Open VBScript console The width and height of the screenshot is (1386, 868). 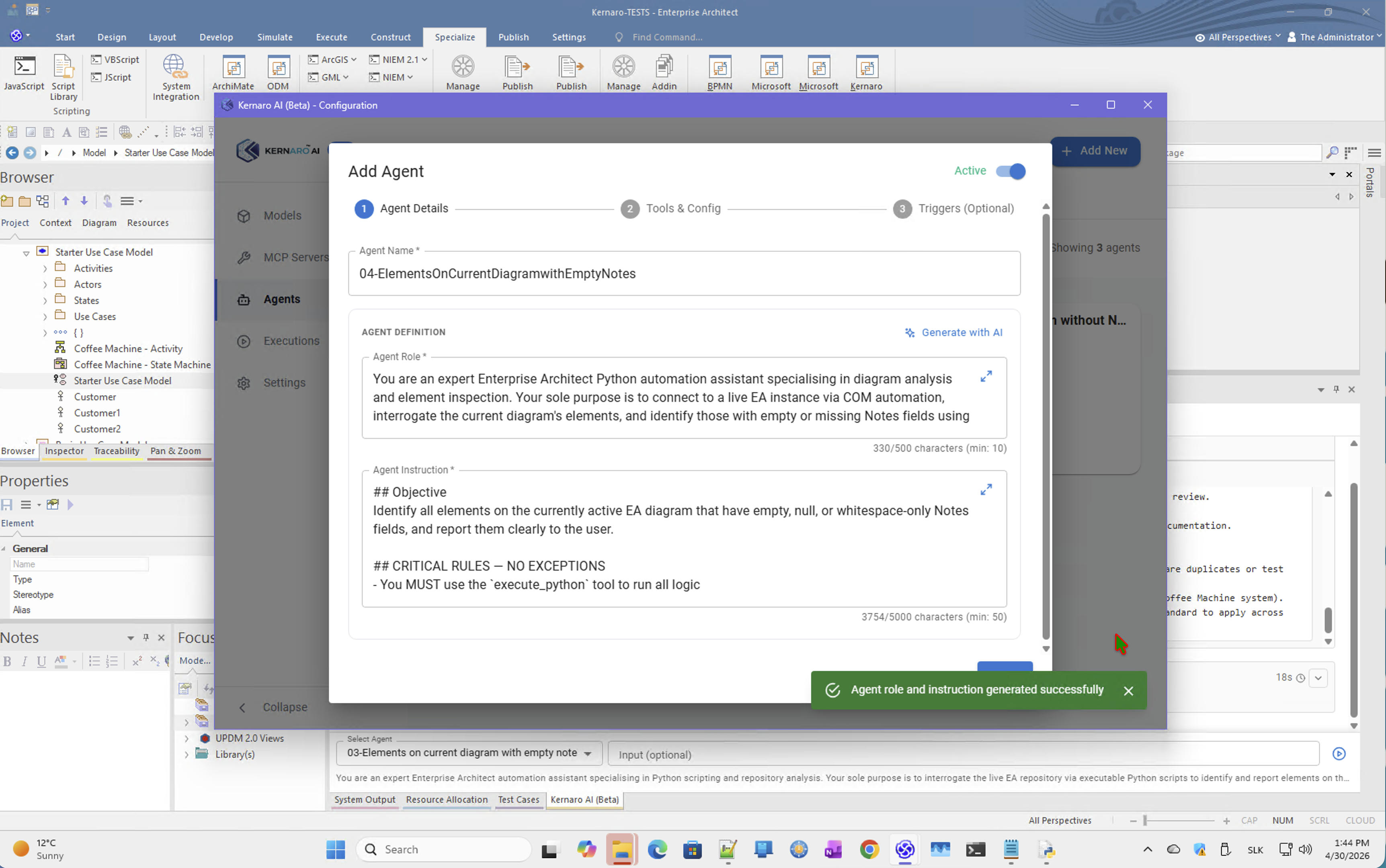115,60
